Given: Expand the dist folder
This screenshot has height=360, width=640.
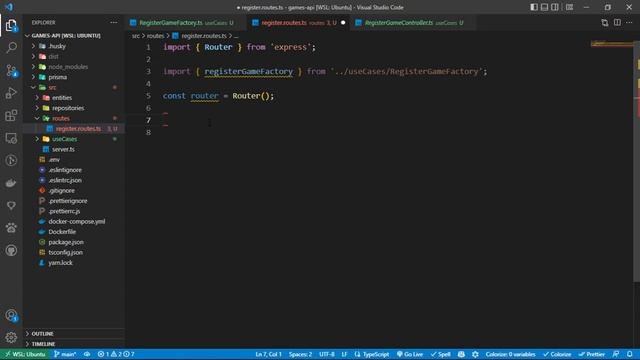Looking at the screenshot, I should [74, 56].
